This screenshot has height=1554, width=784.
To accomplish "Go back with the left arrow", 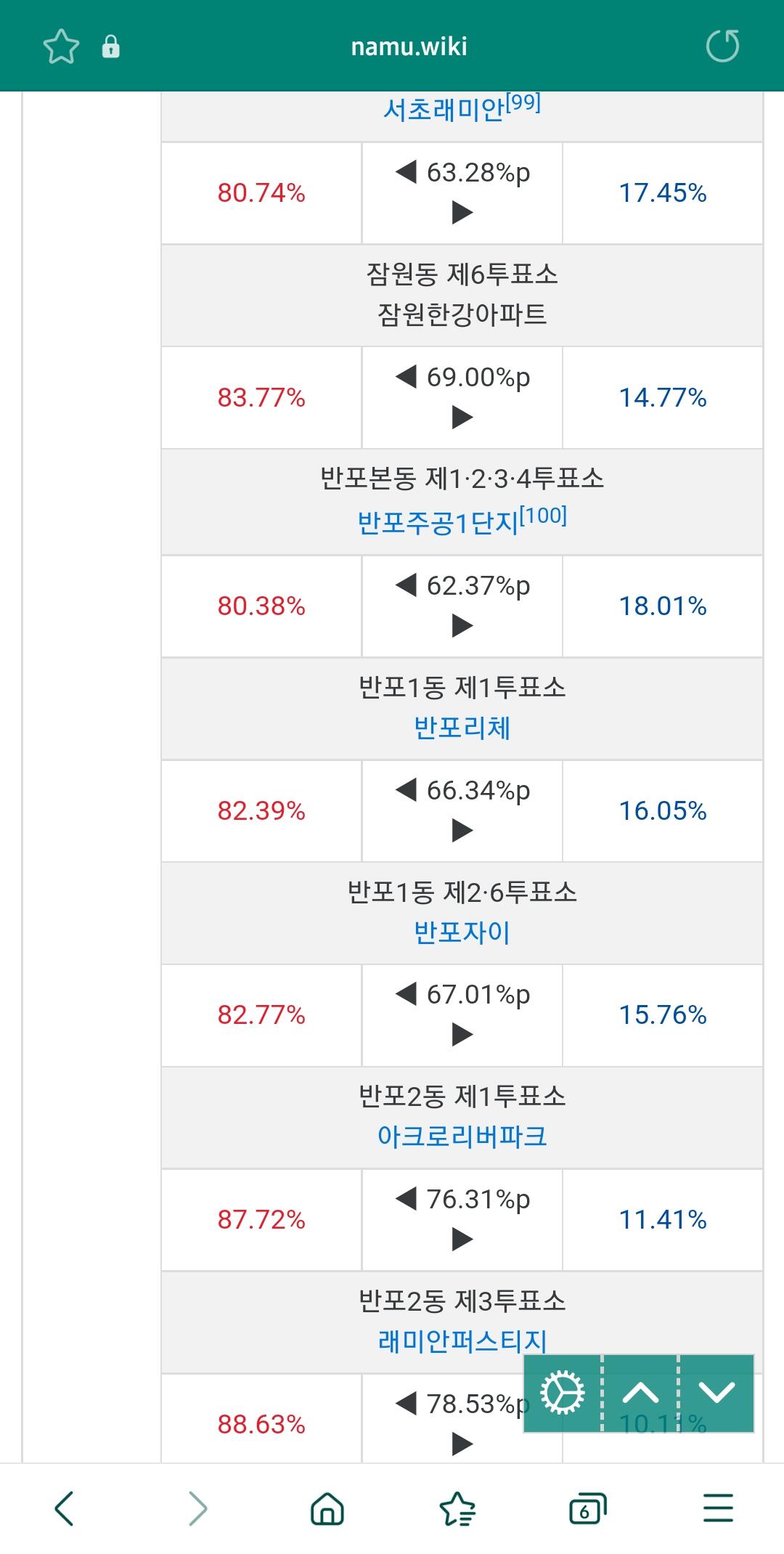I will [65, 1508].
